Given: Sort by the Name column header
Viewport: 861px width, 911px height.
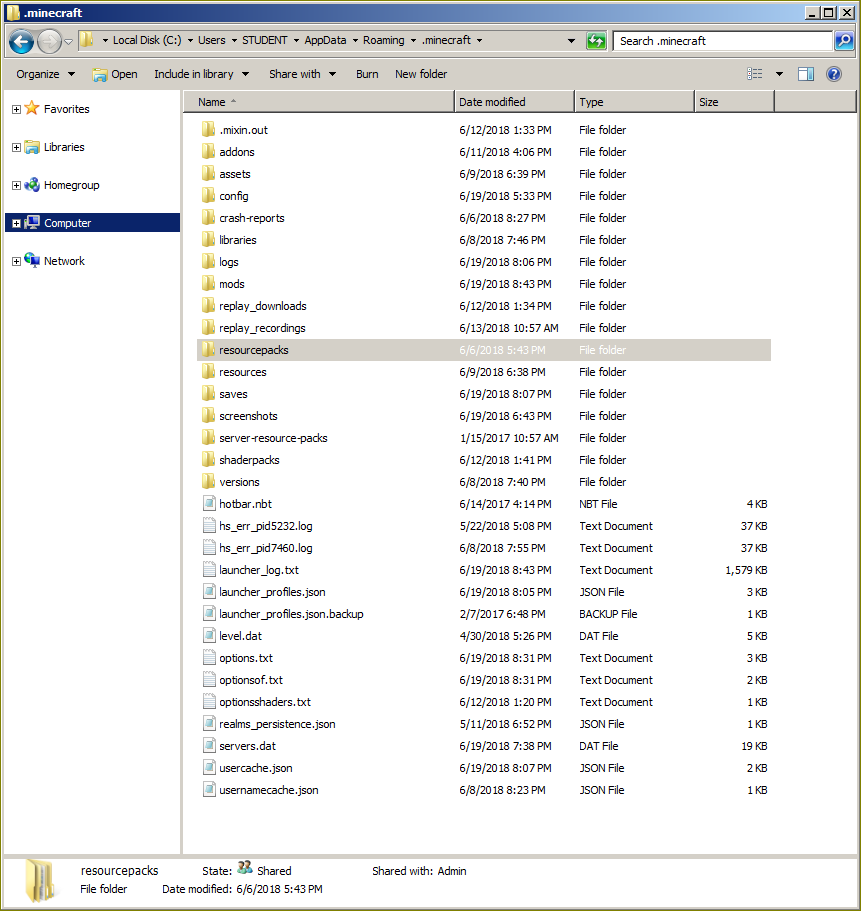Looking at the screenshot, I should (318, 102).
